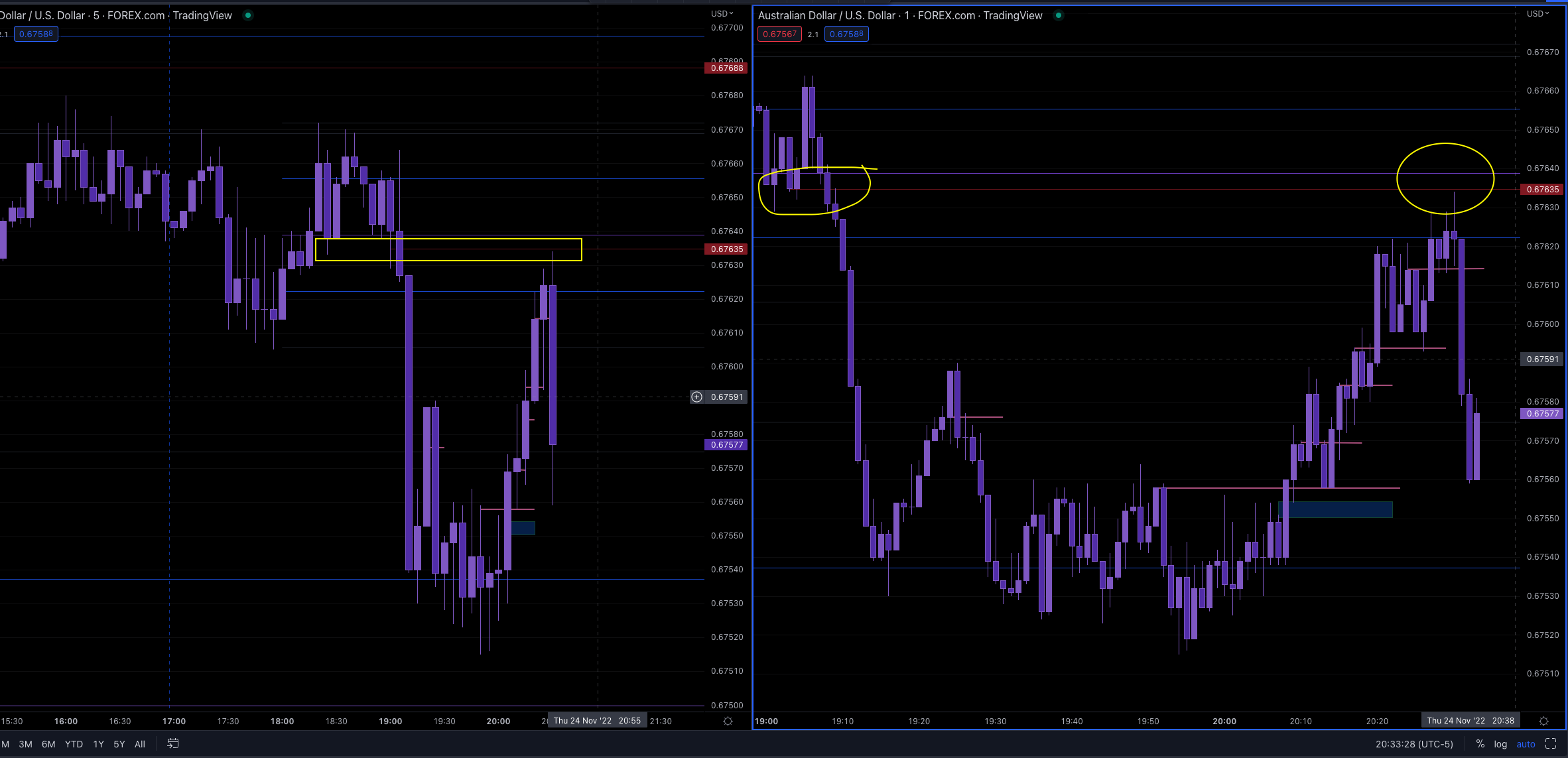Click plus icon beside the 0.67591 price label
Screen dimensions: 1568x758
click(x=696, y=397)
